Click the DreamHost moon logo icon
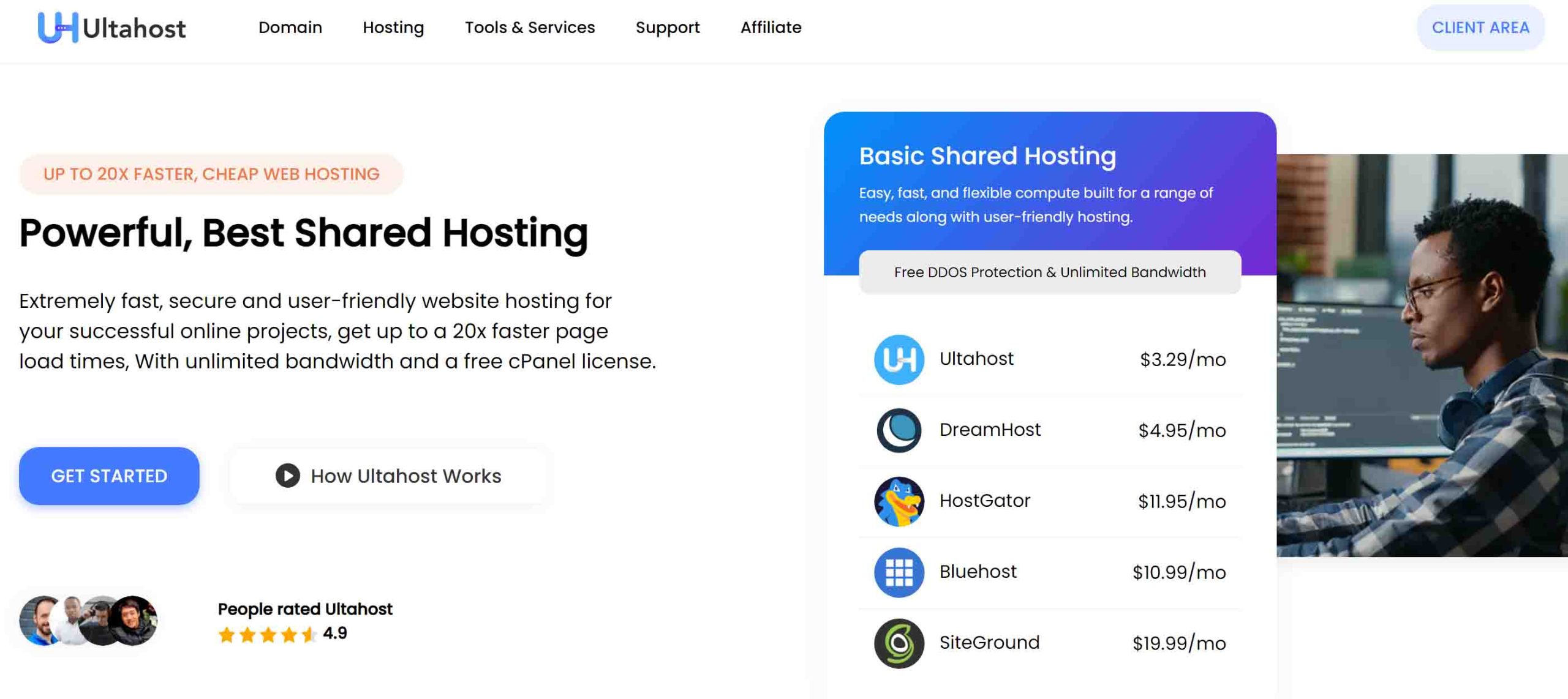1568x699 pixels. click(x=899, y=430)
